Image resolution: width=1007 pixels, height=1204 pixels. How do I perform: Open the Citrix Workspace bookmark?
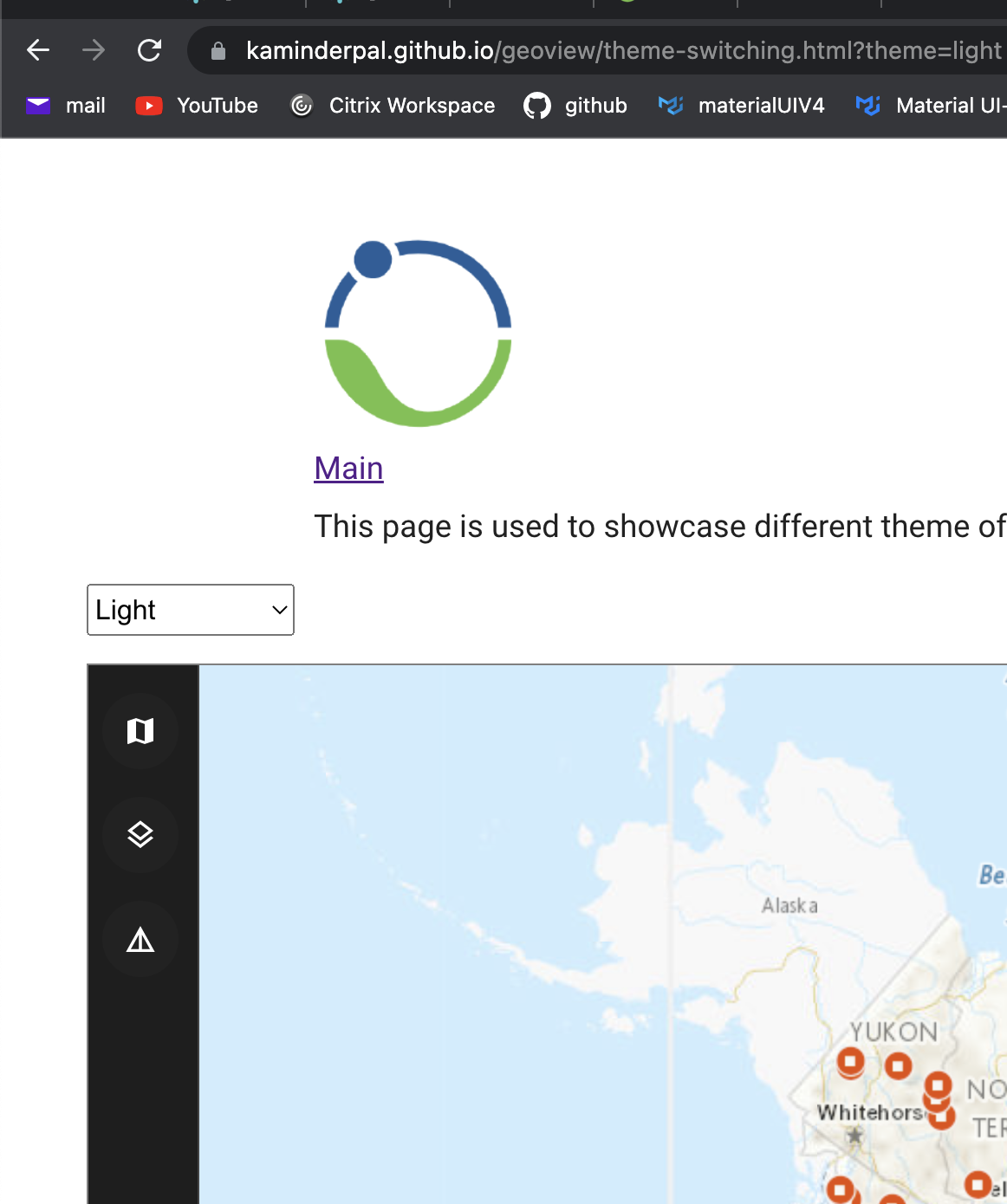(x=302, y=105)
